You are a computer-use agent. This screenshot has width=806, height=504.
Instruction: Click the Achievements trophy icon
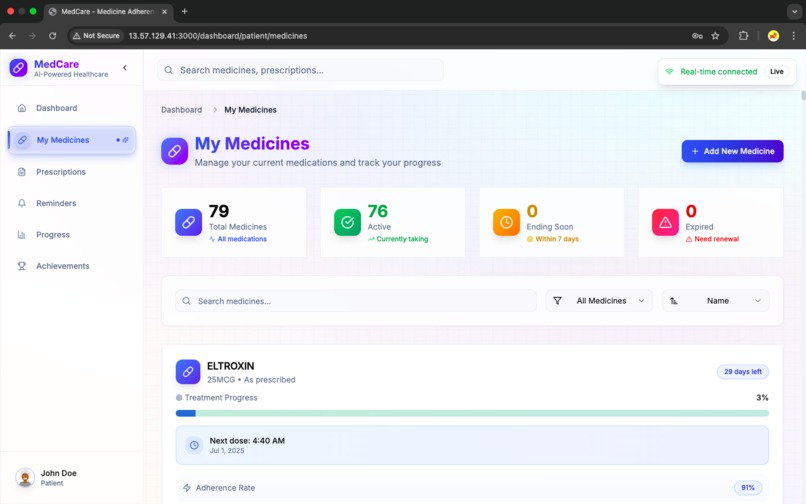tap(22, 266)
